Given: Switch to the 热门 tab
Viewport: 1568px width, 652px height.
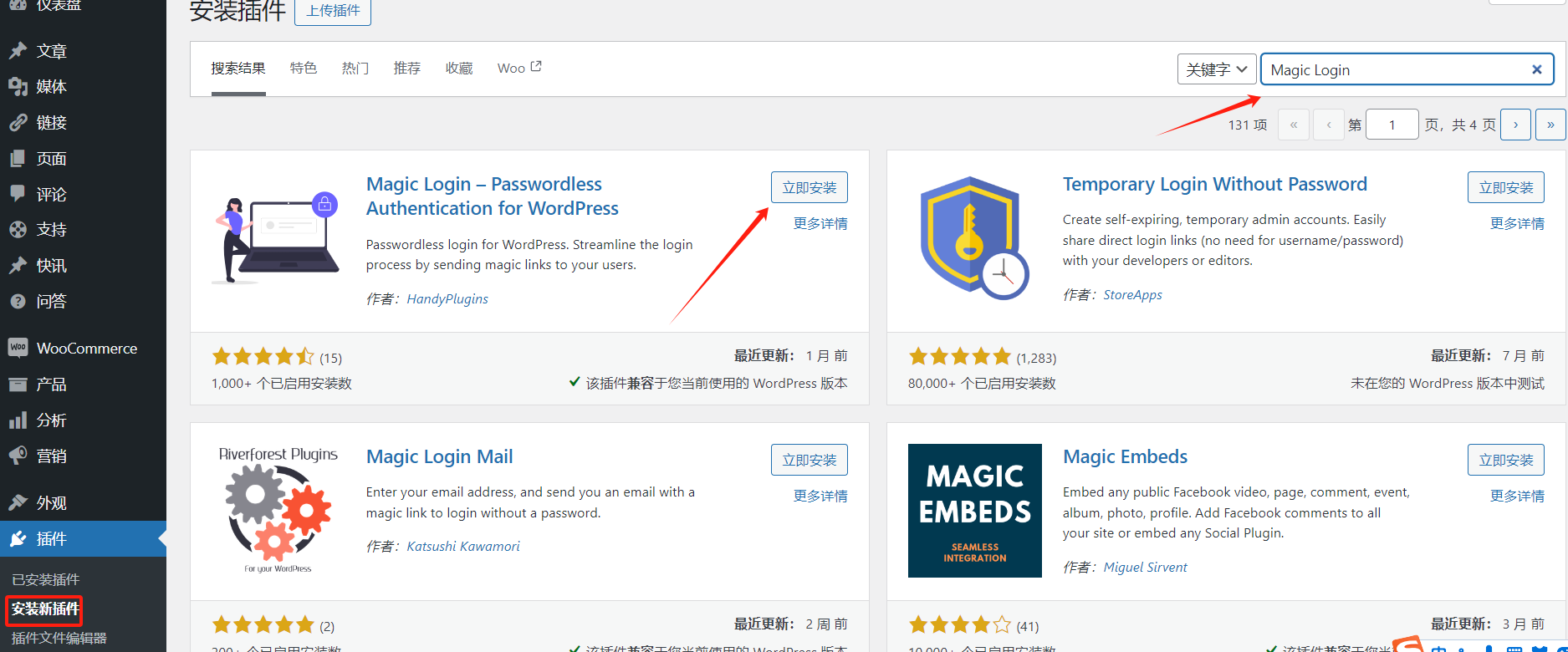Looking at the screenshot, I should (355, 69).
